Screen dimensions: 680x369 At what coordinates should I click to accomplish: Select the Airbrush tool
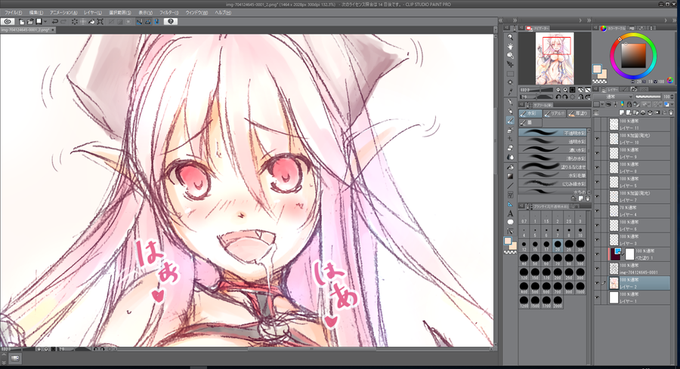510,130
